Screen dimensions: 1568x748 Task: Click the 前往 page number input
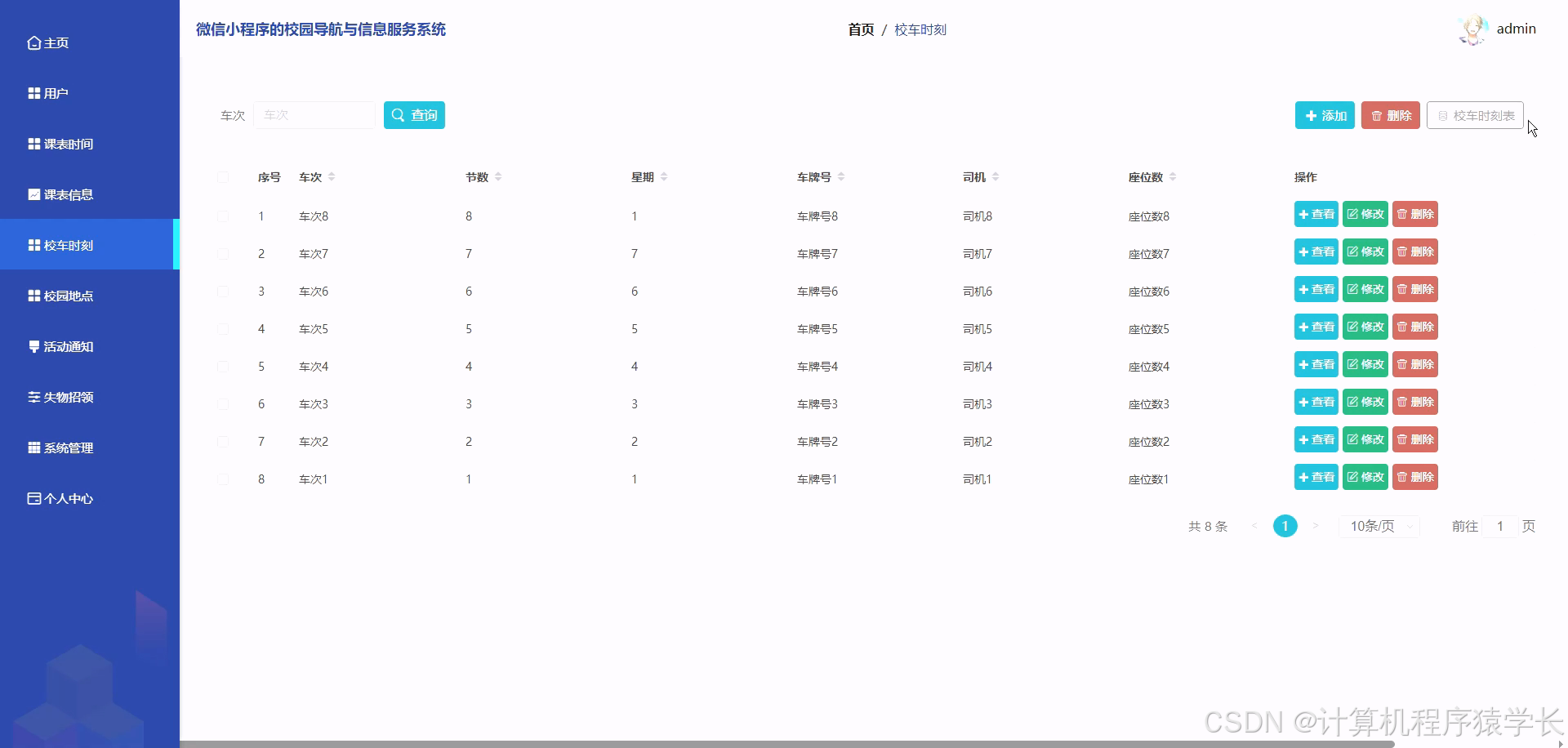(1500, 526)
